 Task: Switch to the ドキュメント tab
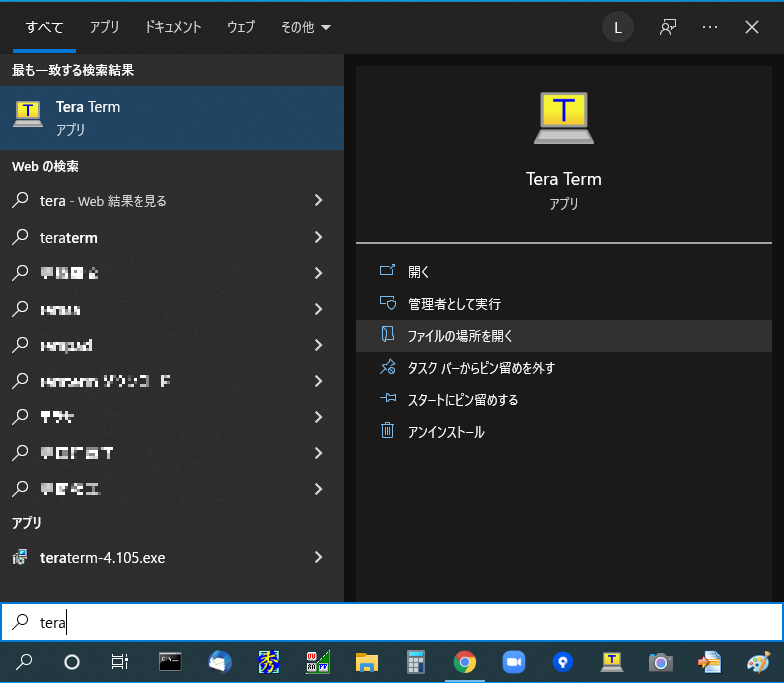click(173, 27)
